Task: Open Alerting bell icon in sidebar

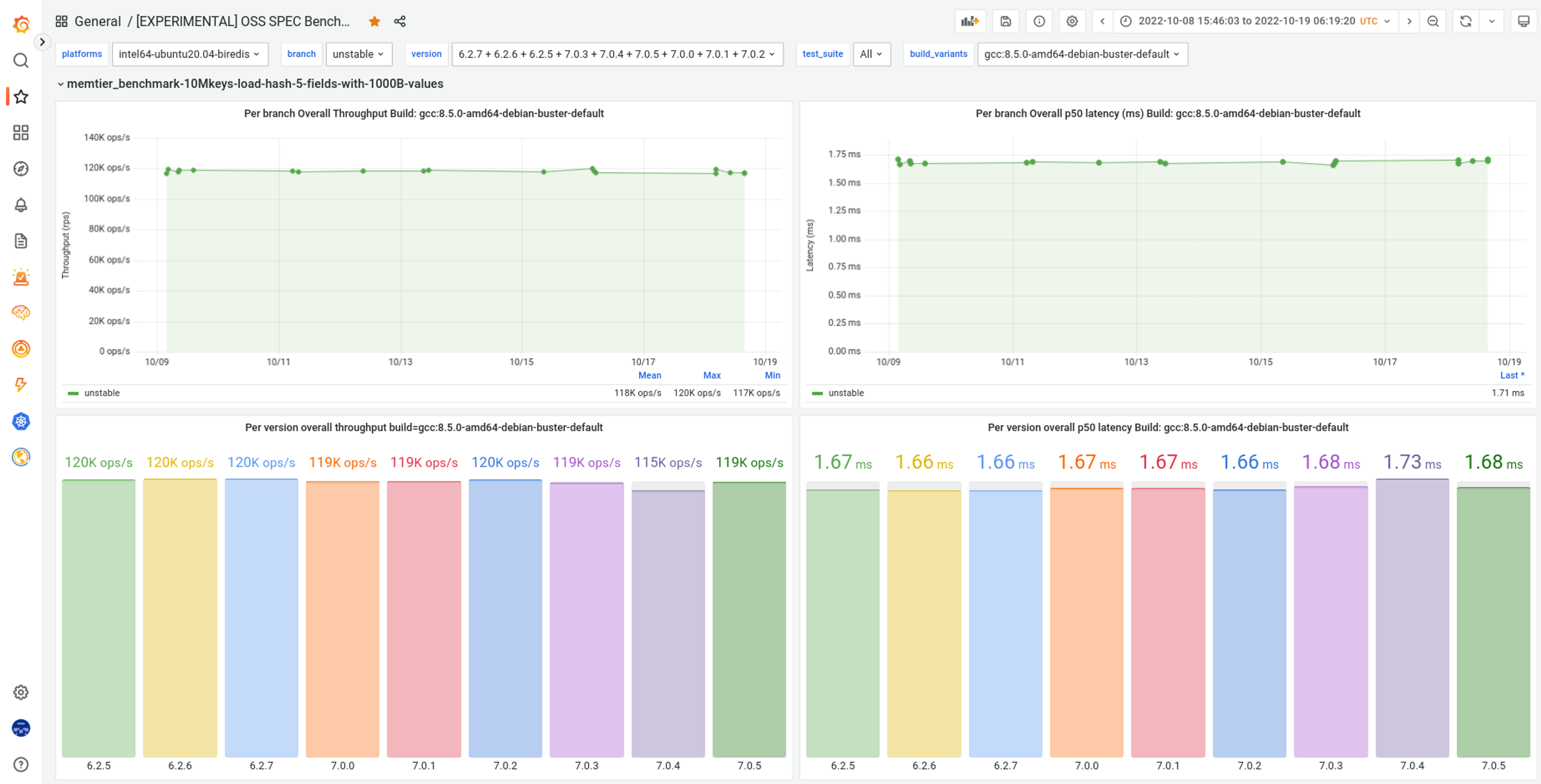Action: 21,205
